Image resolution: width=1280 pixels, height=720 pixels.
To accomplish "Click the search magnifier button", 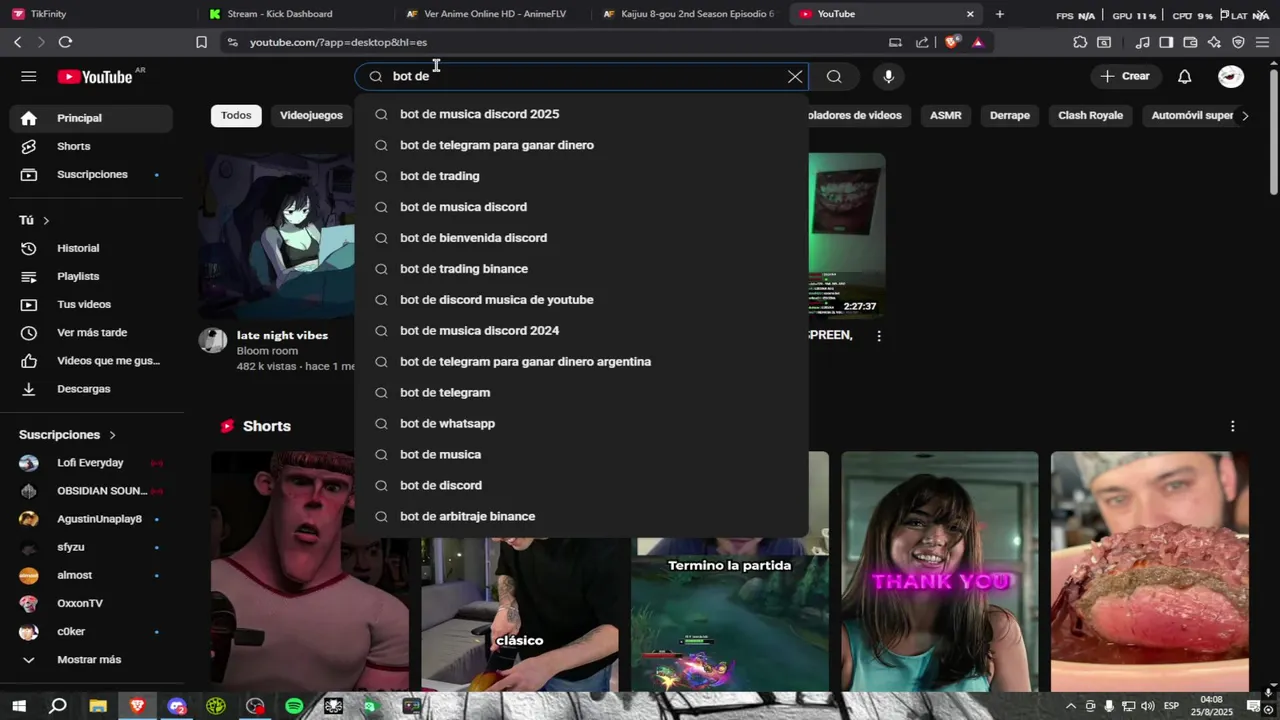I will pyautogui.click(x=834, y=76).
